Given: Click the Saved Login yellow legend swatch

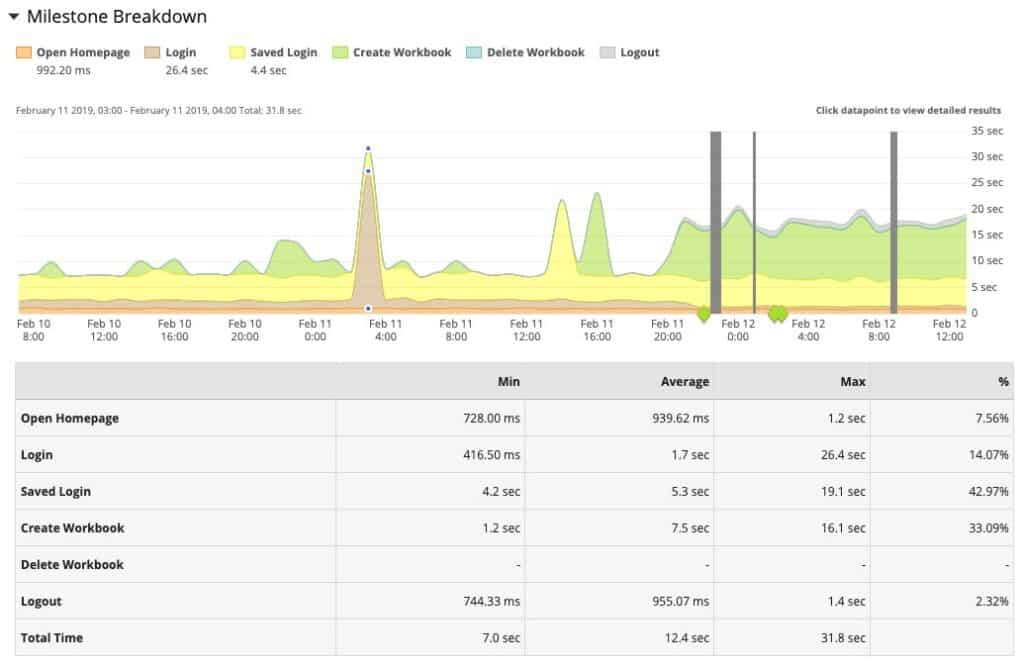Looking at the screenshot, I should pyautogui.click(x=237, y=52).
